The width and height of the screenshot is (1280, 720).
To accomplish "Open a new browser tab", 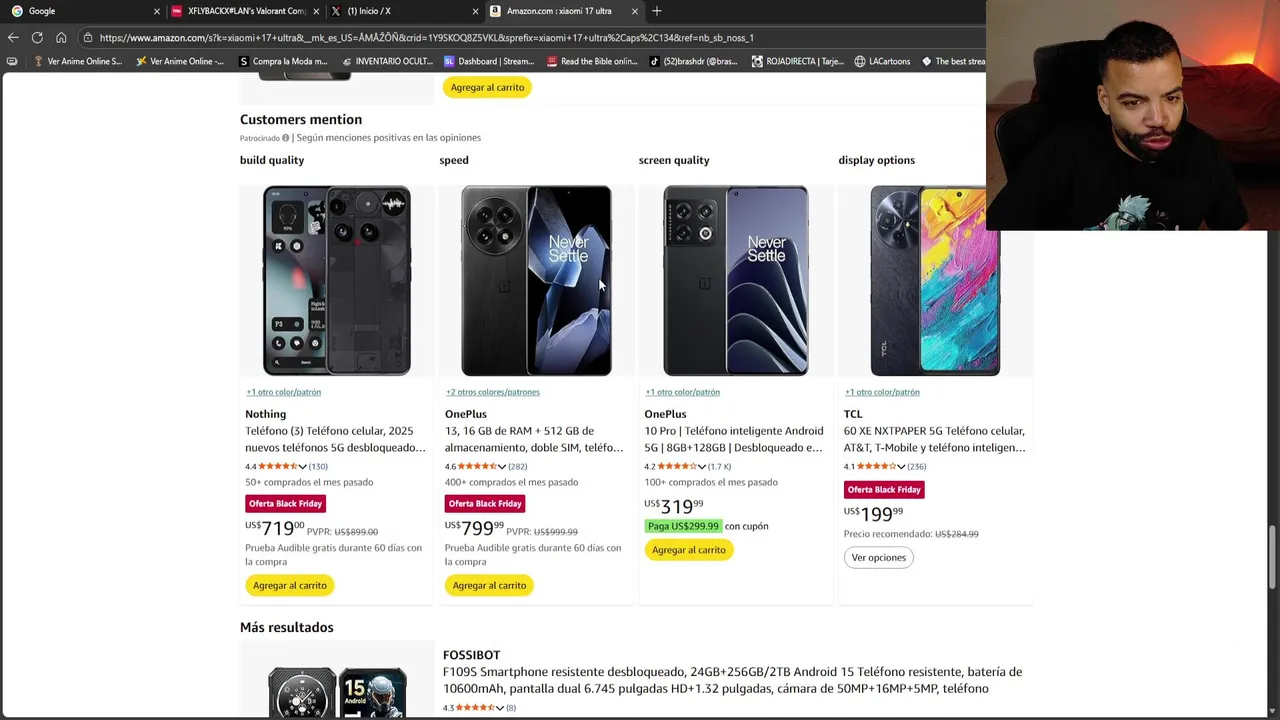I will click(x=657, y=11).
